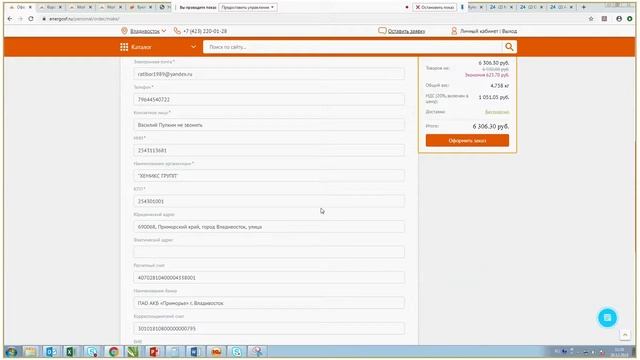Open Outlook from the taskbar
640x360 pixels.
click(51, 351)
